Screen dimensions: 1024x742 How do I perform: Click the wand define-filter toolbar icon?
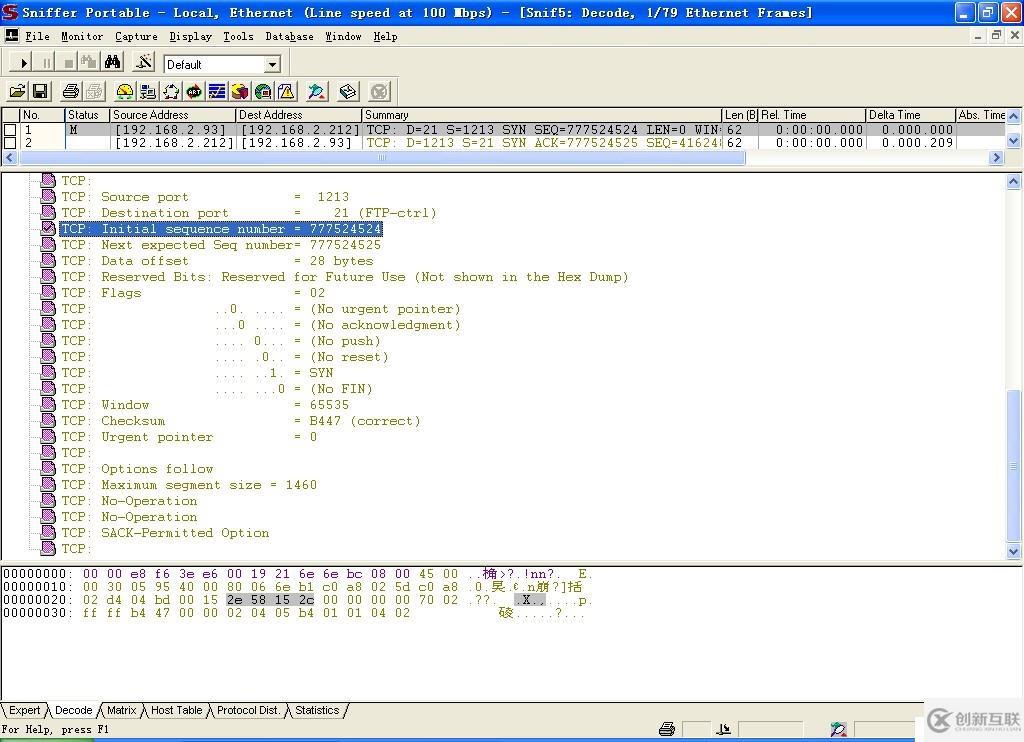pyautogui.click(x=143, y=63)
